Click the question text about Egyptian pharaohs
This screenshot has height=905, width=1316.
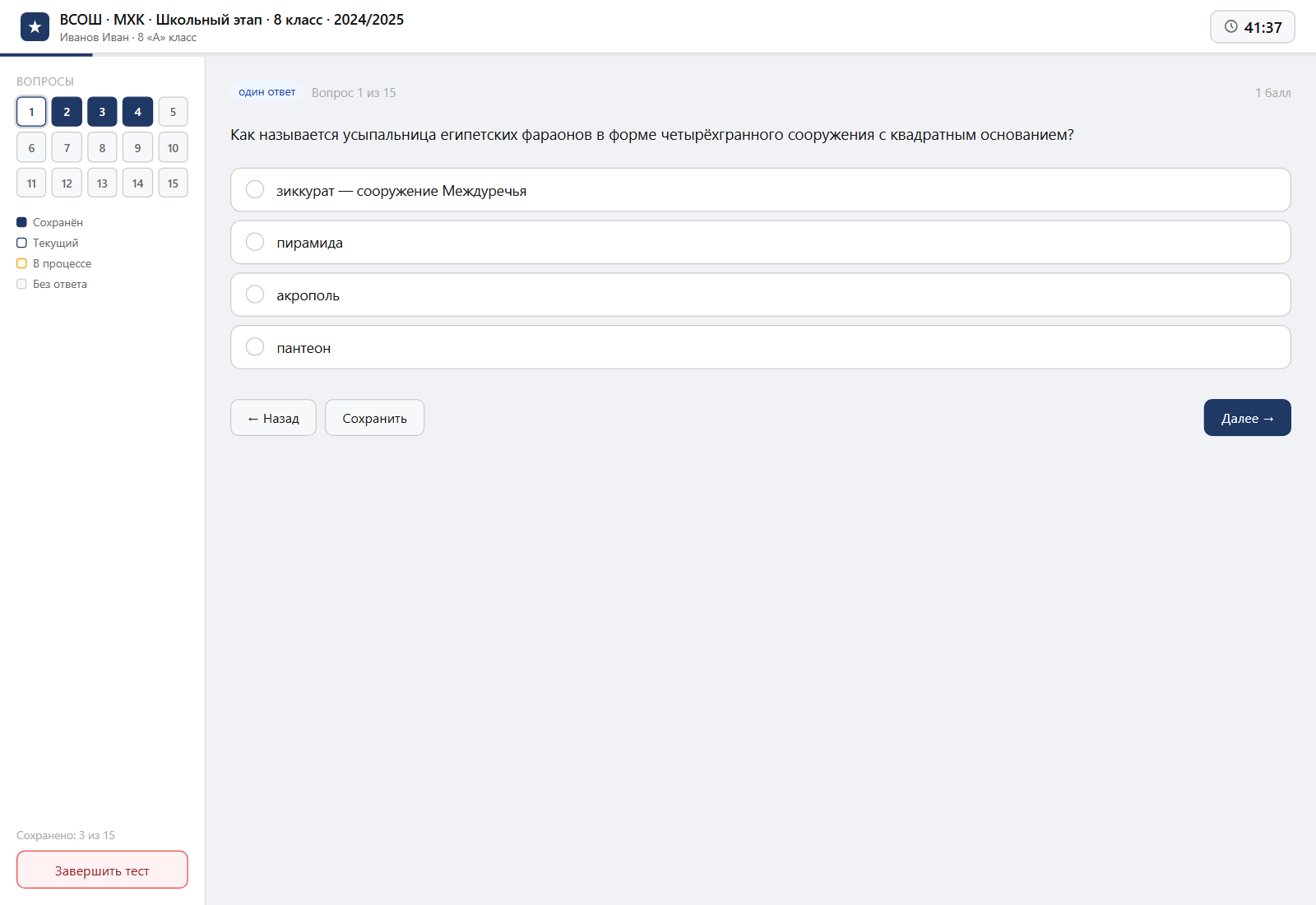click(x=652, y=135)
